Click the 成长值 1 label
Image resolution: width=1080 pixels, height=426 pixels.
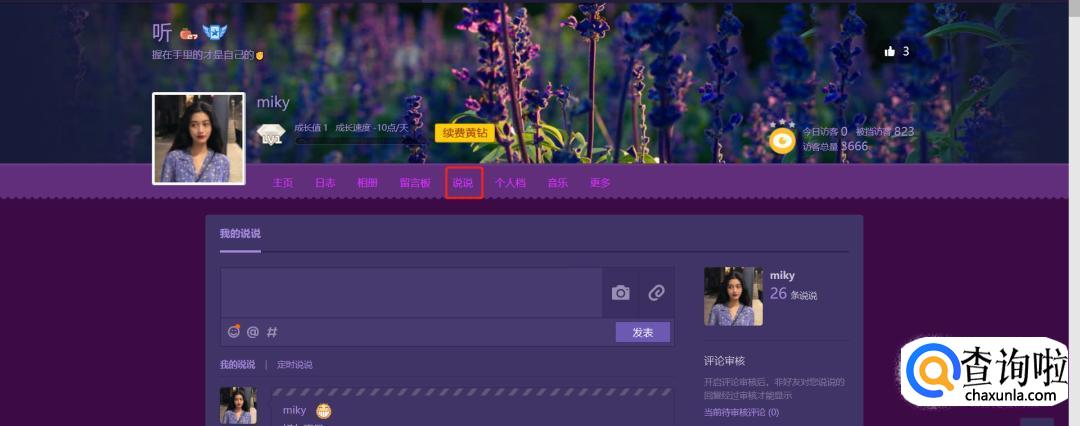[311, 128]
